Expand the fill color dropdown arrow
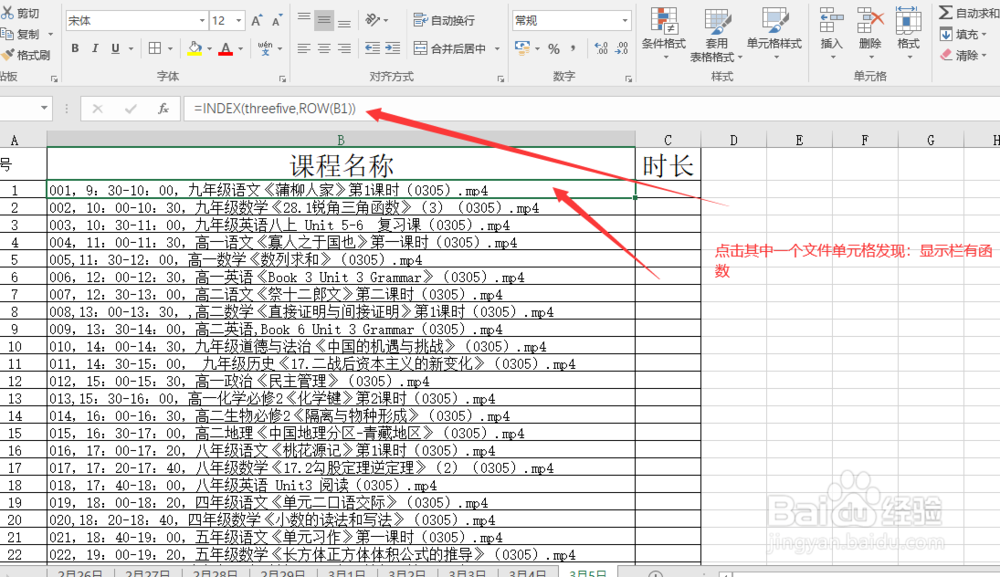 (209, 48)
